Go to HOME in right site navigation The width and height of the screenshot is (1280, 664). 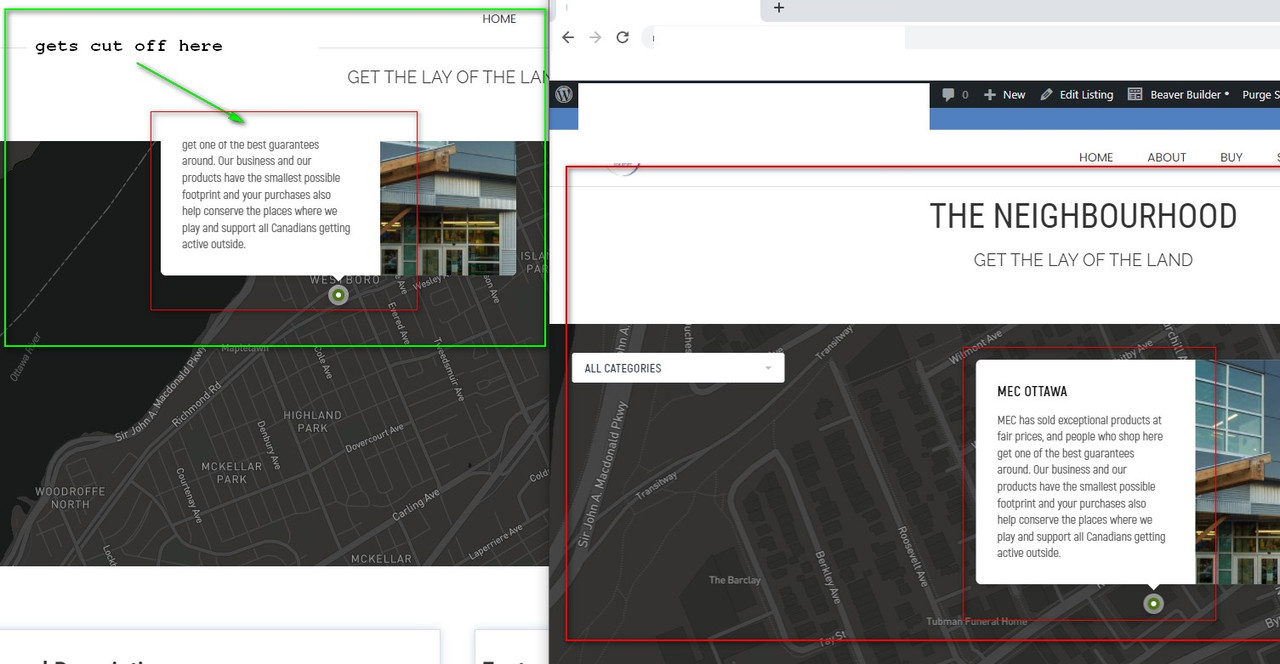[1096, 157]
